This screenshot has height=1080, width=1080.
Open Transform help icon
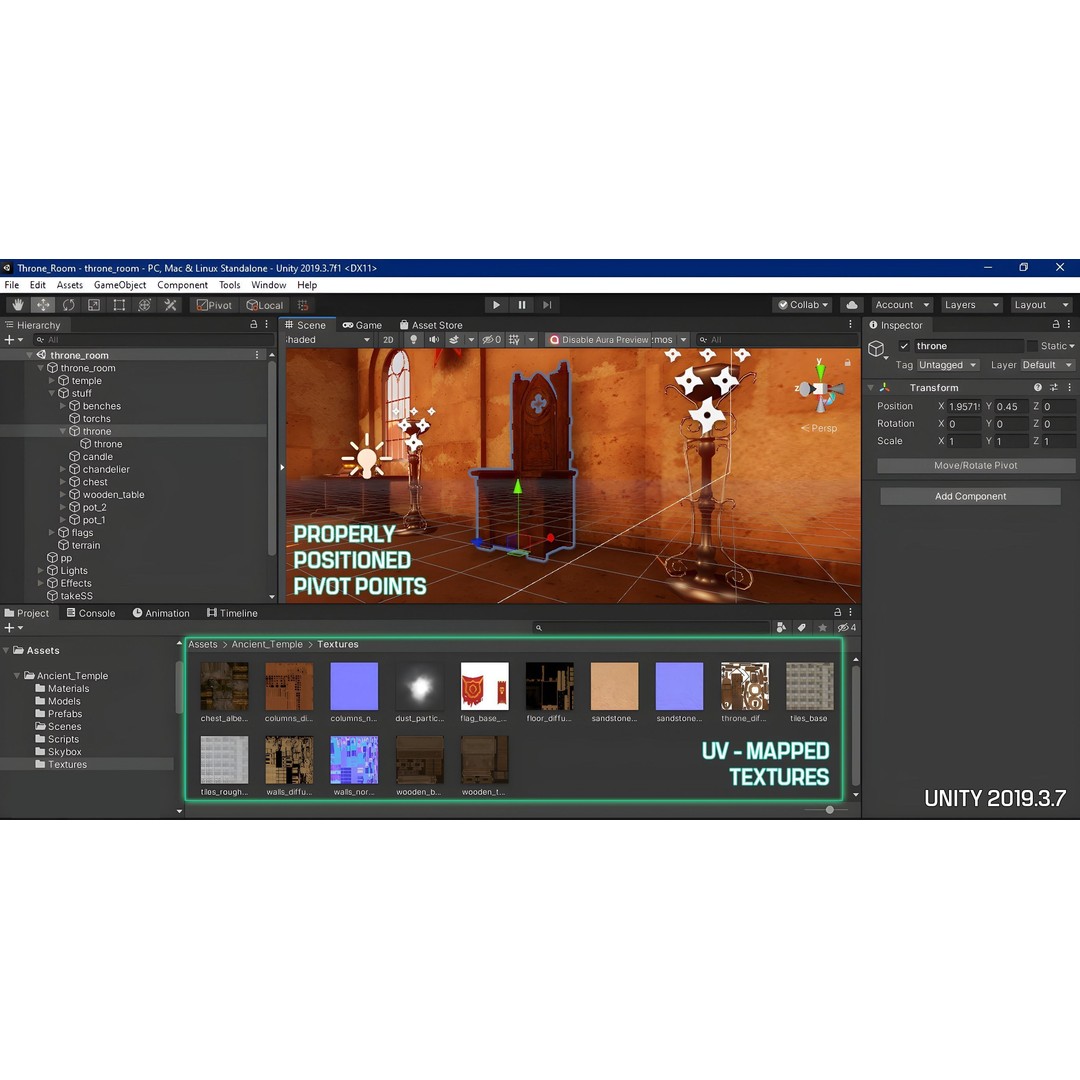(x=1037, y=388)
